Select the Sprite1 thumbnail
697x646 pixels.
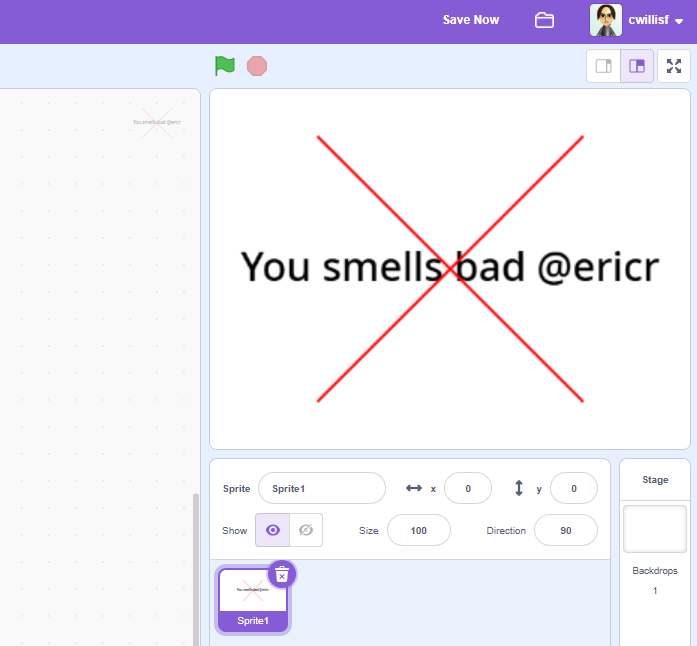(x=253, y=600)
